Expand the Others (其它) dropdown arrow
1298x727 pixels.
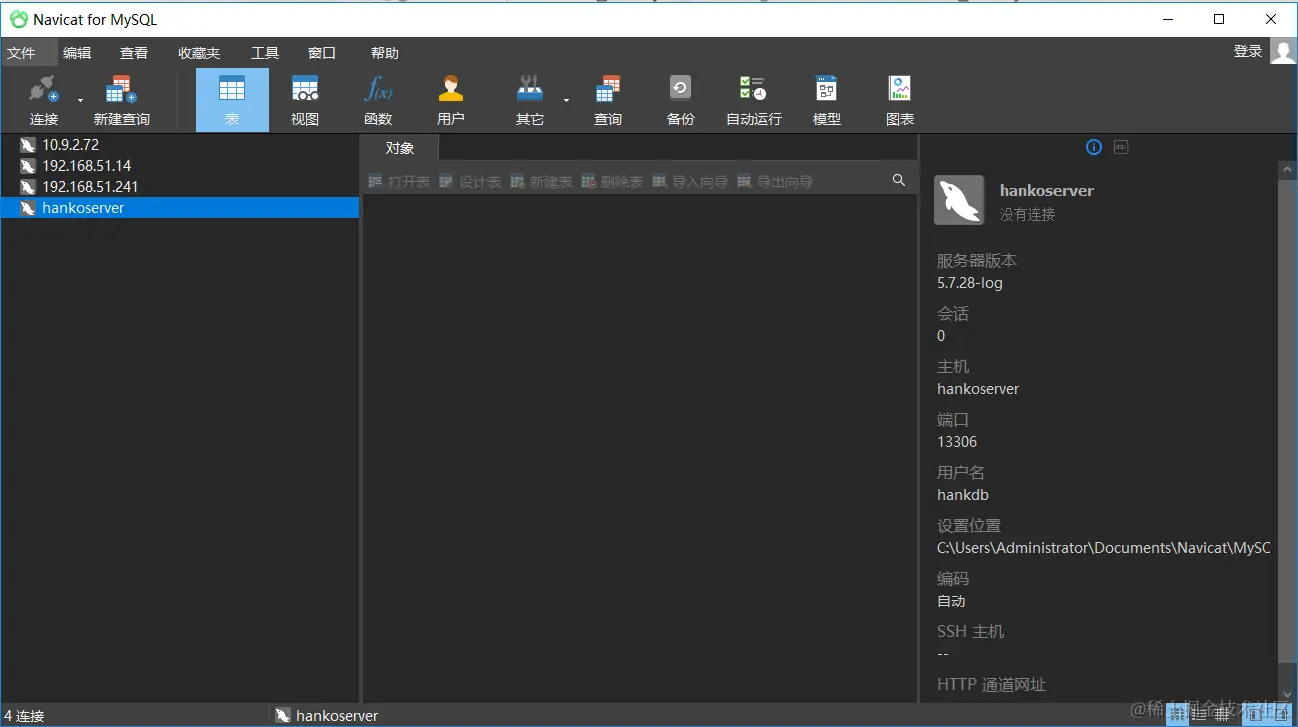coord(566,100)
